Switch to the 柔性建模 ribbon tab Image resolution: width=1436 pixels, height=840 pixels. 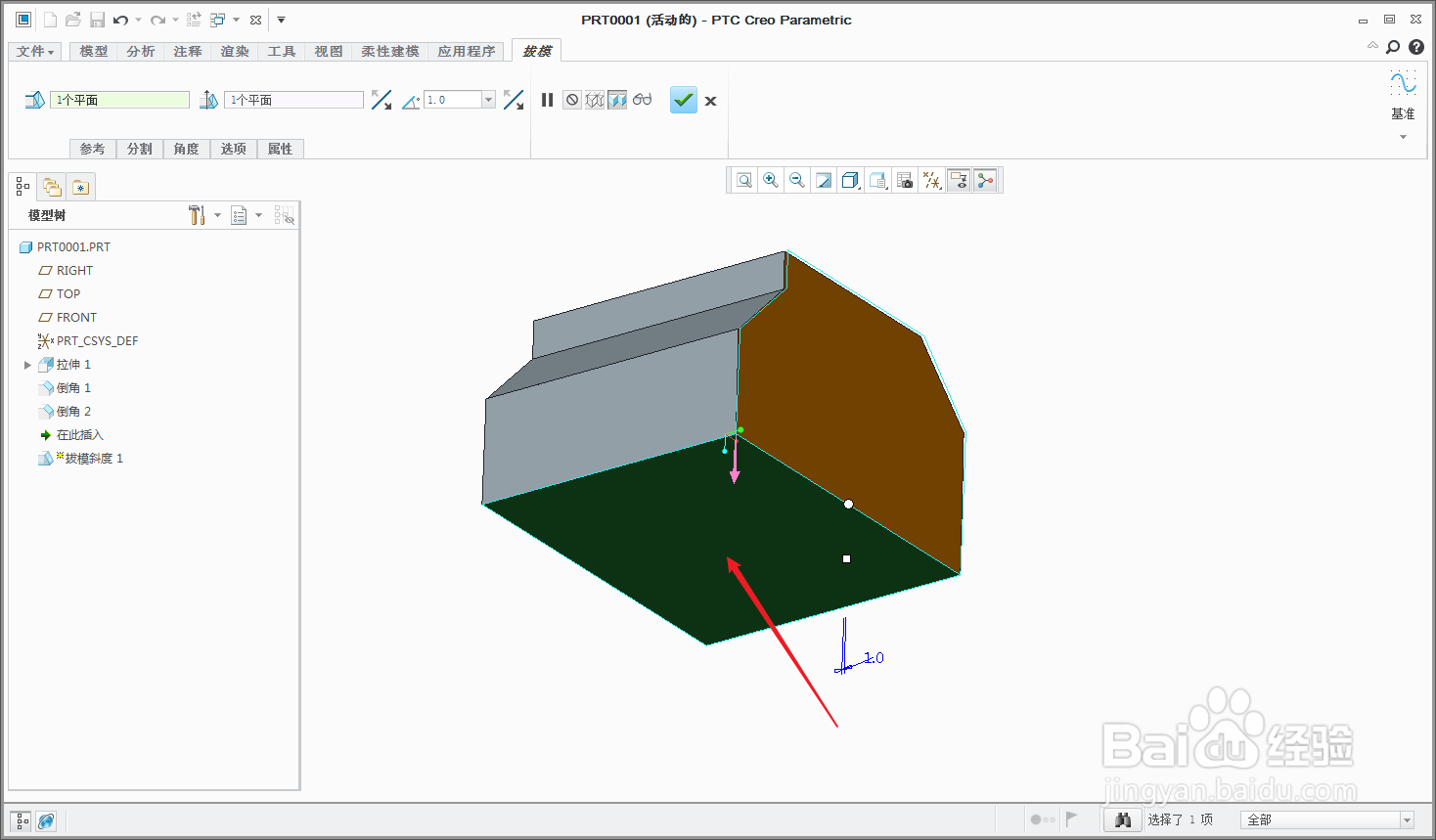tap(390, 52)
